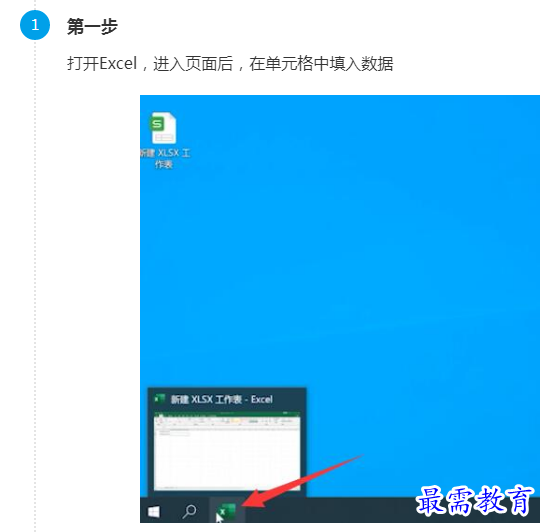The image size is (540, 532).
Task: Open the 新建 XLSX 工作表 desktop file icon
Action: point(163,127)
